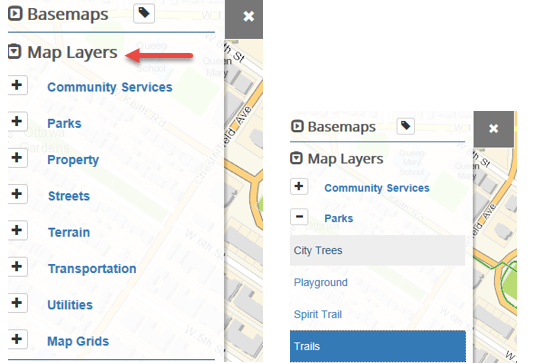Click the tag icon beside right Basemaps
The width and height of the screenshot is (537, 363).
[x=405, y=126]
